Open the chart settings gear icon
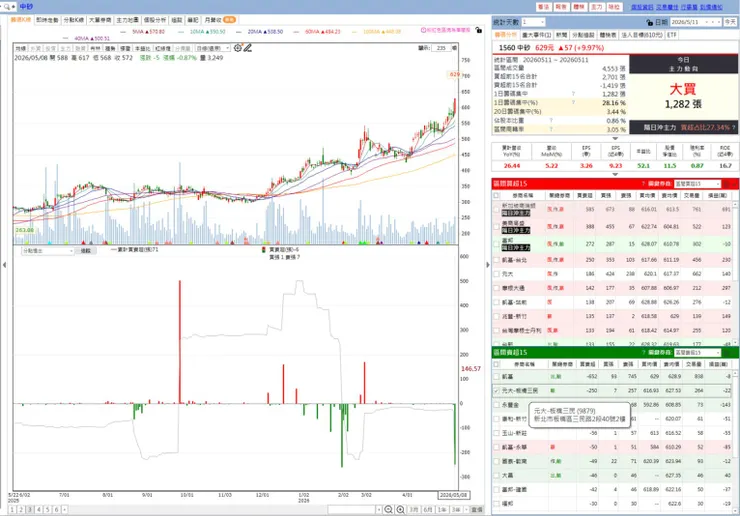 [237, 48]
